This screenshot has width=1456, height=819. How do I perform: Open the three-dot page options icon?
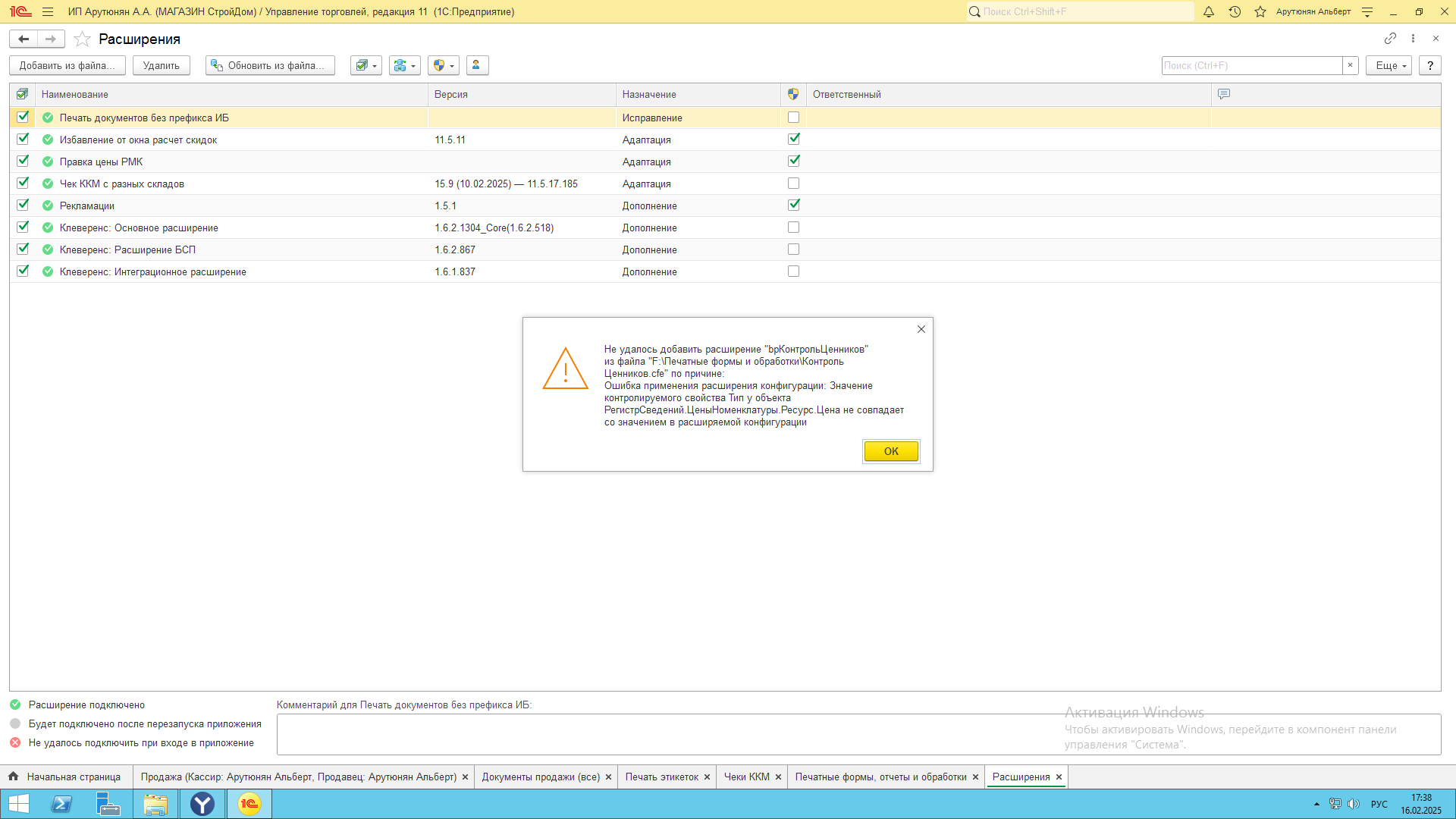point(1413,38)
